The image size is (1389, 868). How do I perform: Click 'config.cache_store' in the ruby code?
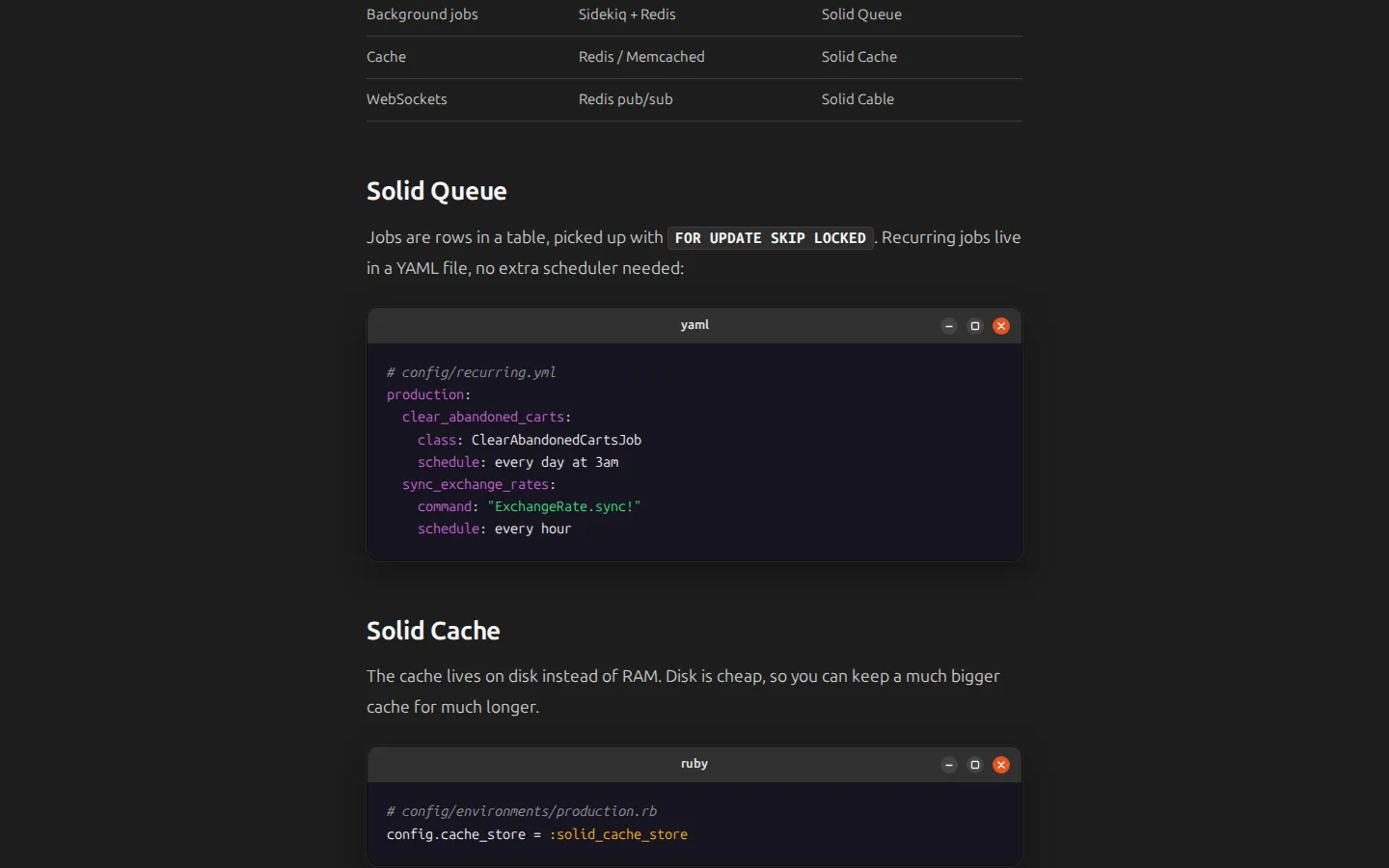pos(456,834)
